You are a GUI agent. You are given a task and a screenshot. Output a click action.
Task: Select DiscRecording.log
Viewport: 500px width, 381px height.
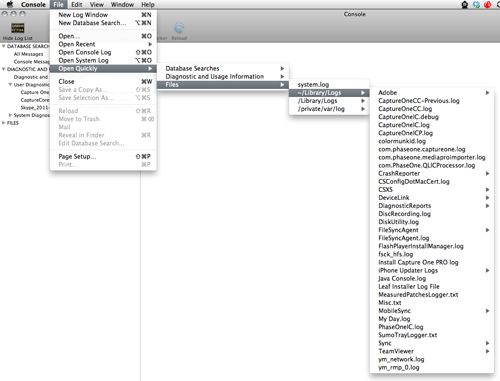click(432, 214)
